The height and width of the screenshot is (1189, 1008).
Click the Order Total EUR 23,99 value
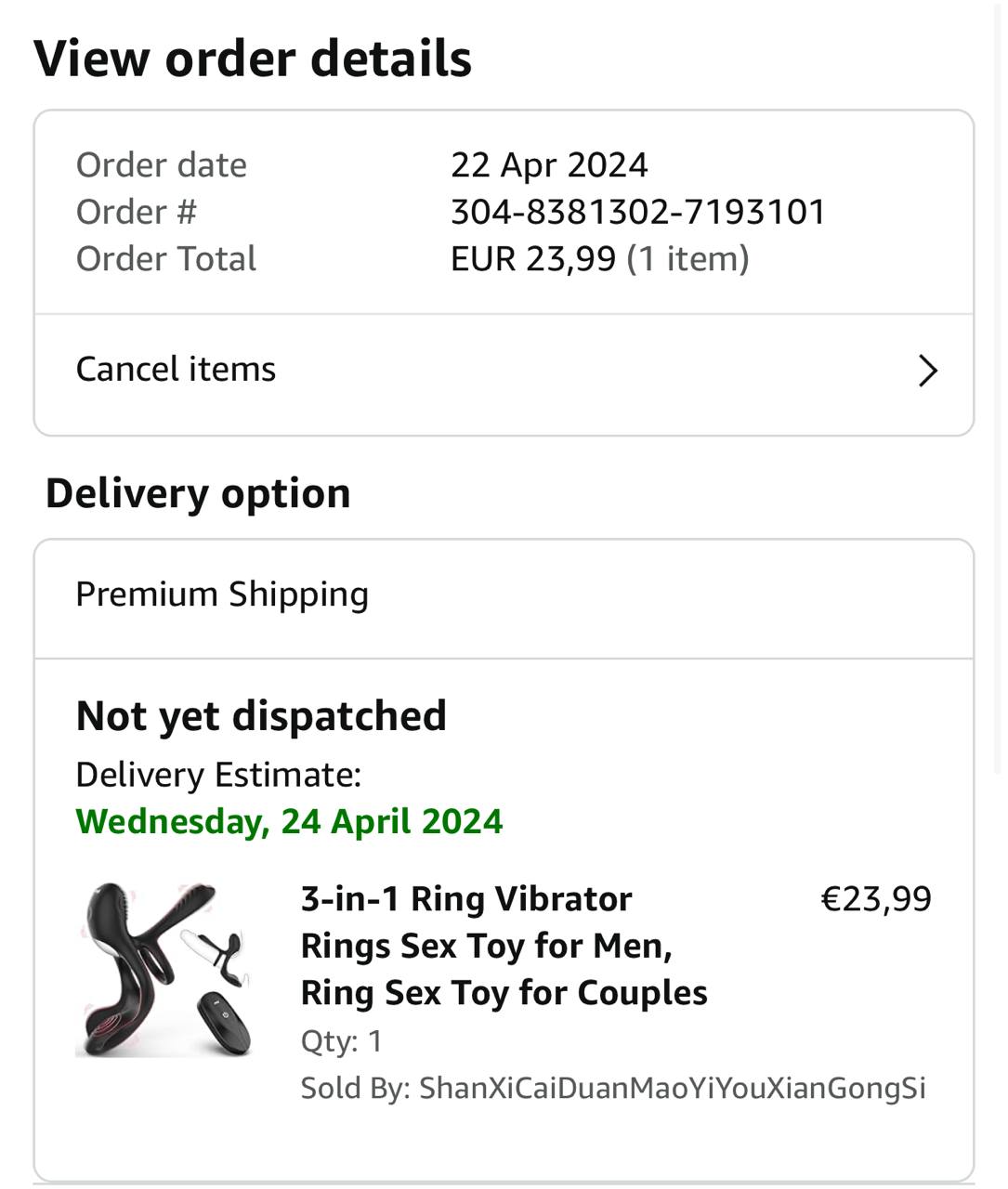532,259
